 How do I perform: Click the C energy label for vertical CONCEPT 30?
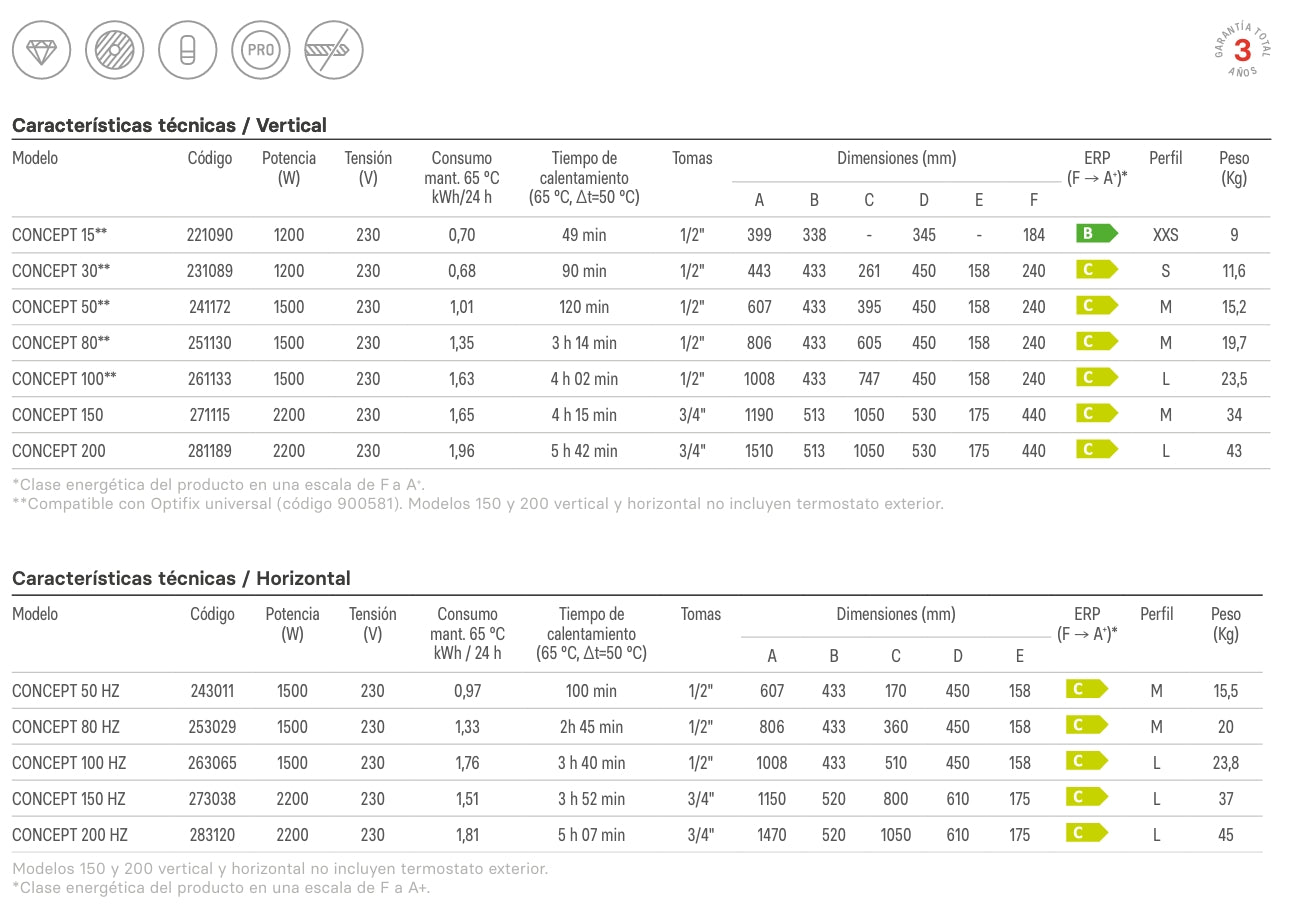(x=1096, y=271)
